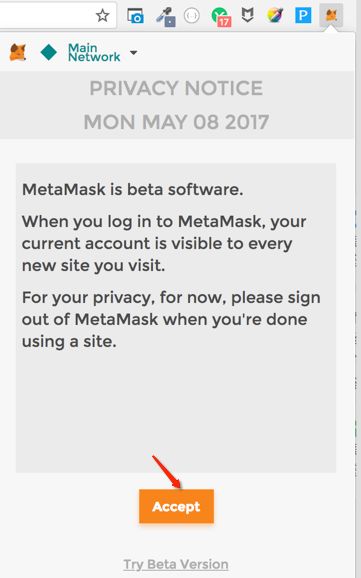
Task: Open the Main Network selector label
Action: [x=94, y=52]
